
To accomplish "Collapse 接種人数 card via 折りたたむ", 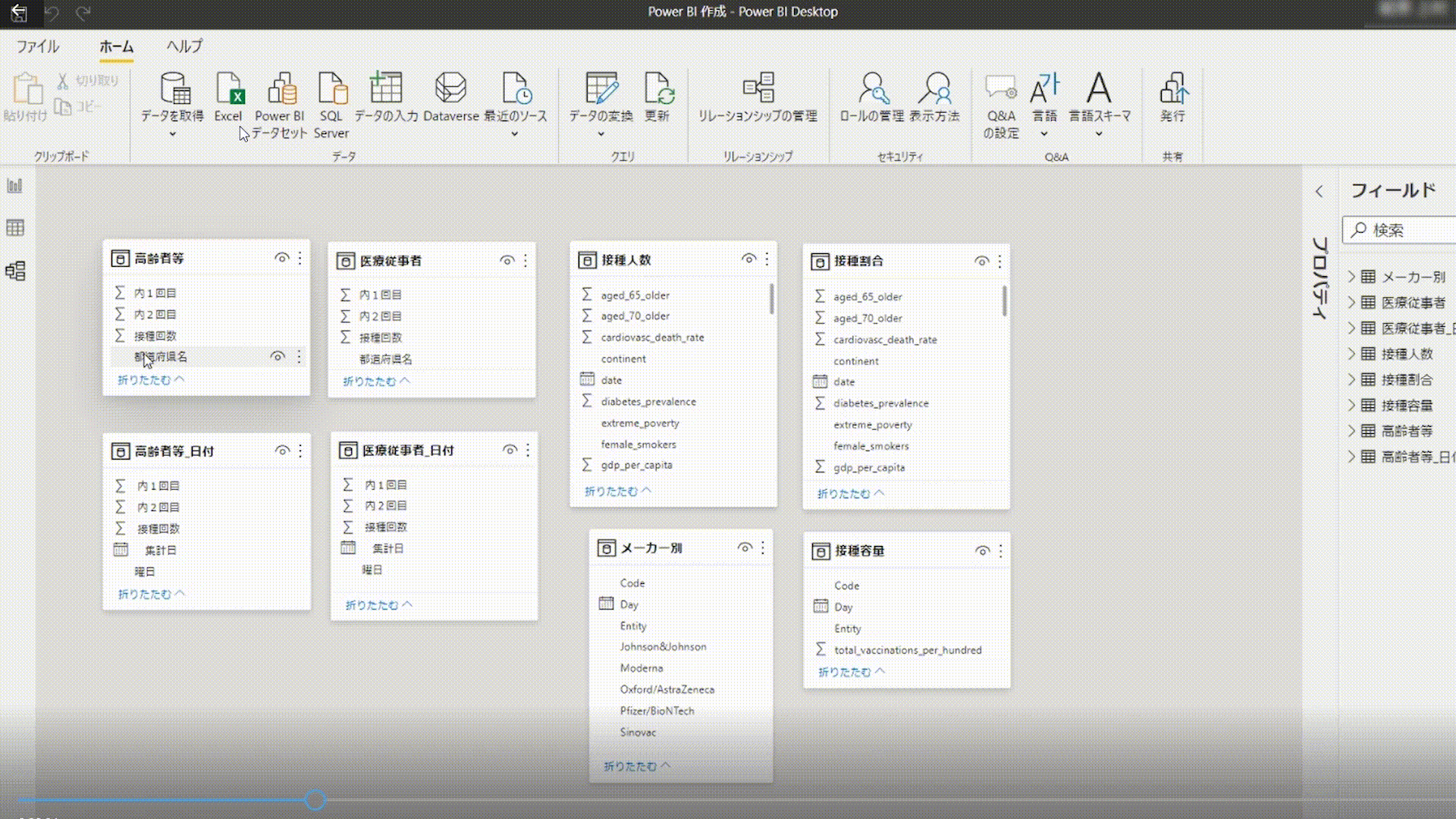I will tap(618, 491).
